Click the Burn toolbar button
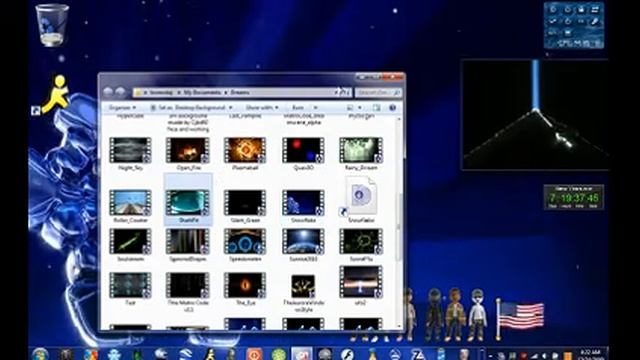The image size is (640, 360). point(298,108)
